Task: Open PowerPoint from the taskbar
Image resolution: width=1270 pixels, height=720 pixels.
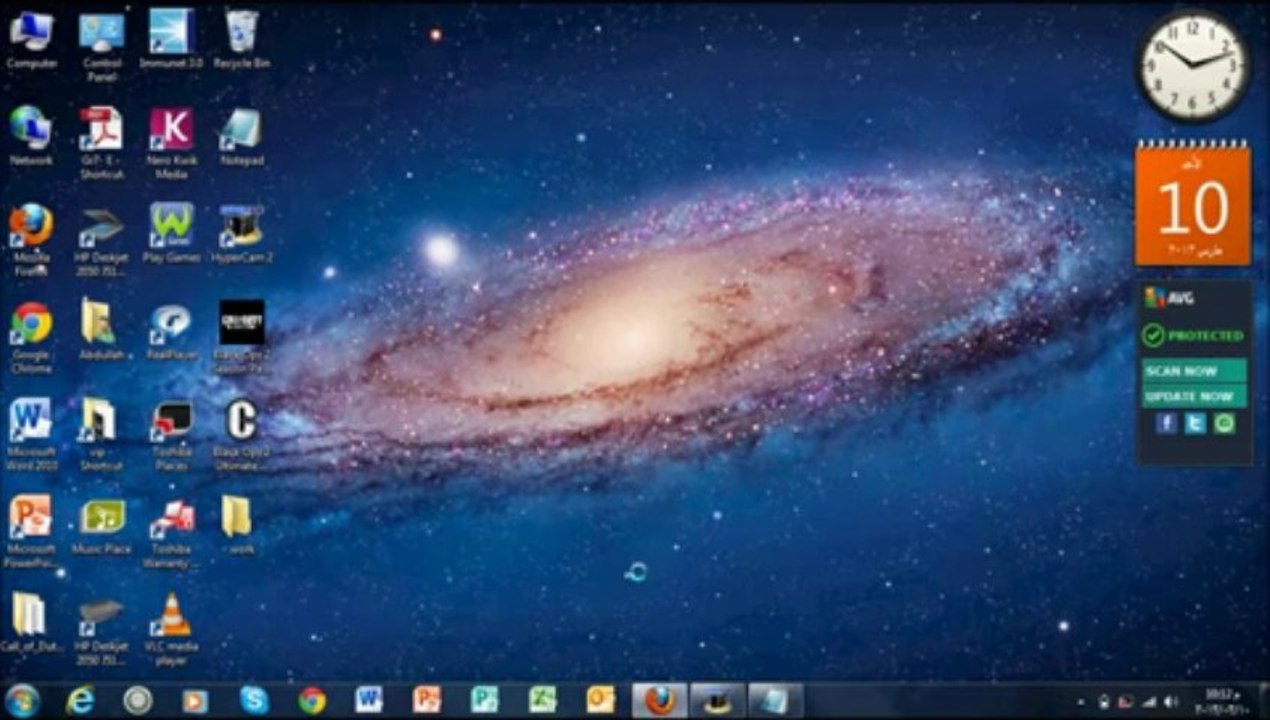Action: click(x=427, y=700)
